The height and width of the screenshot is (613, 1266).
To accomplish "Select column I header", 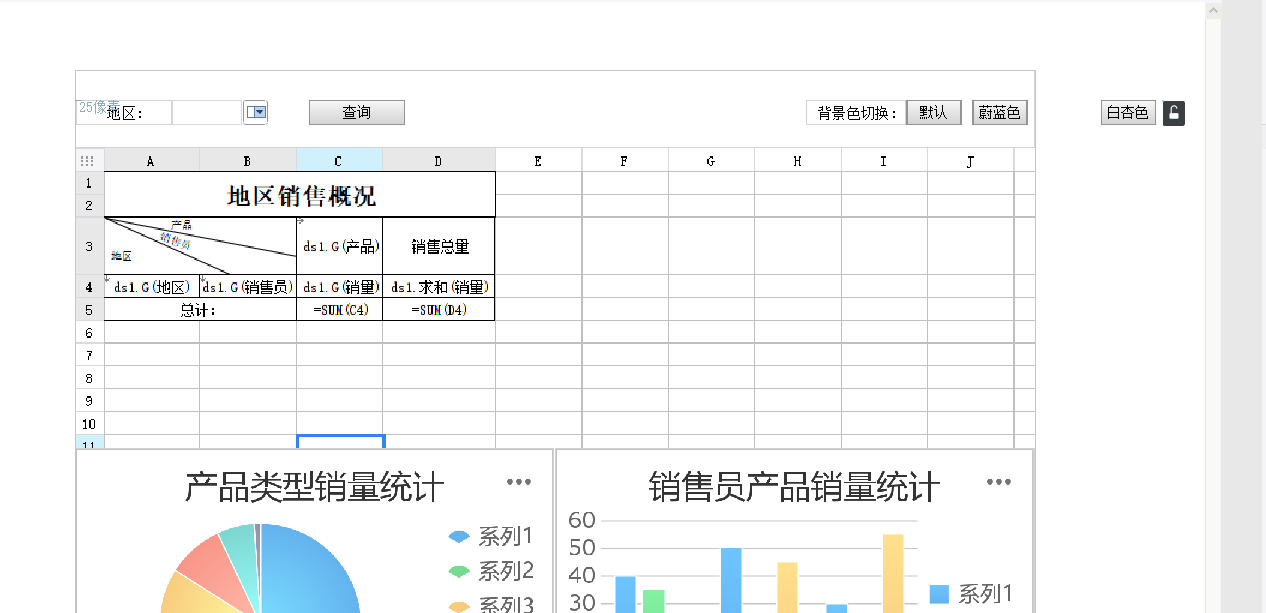I will (884, 160).
